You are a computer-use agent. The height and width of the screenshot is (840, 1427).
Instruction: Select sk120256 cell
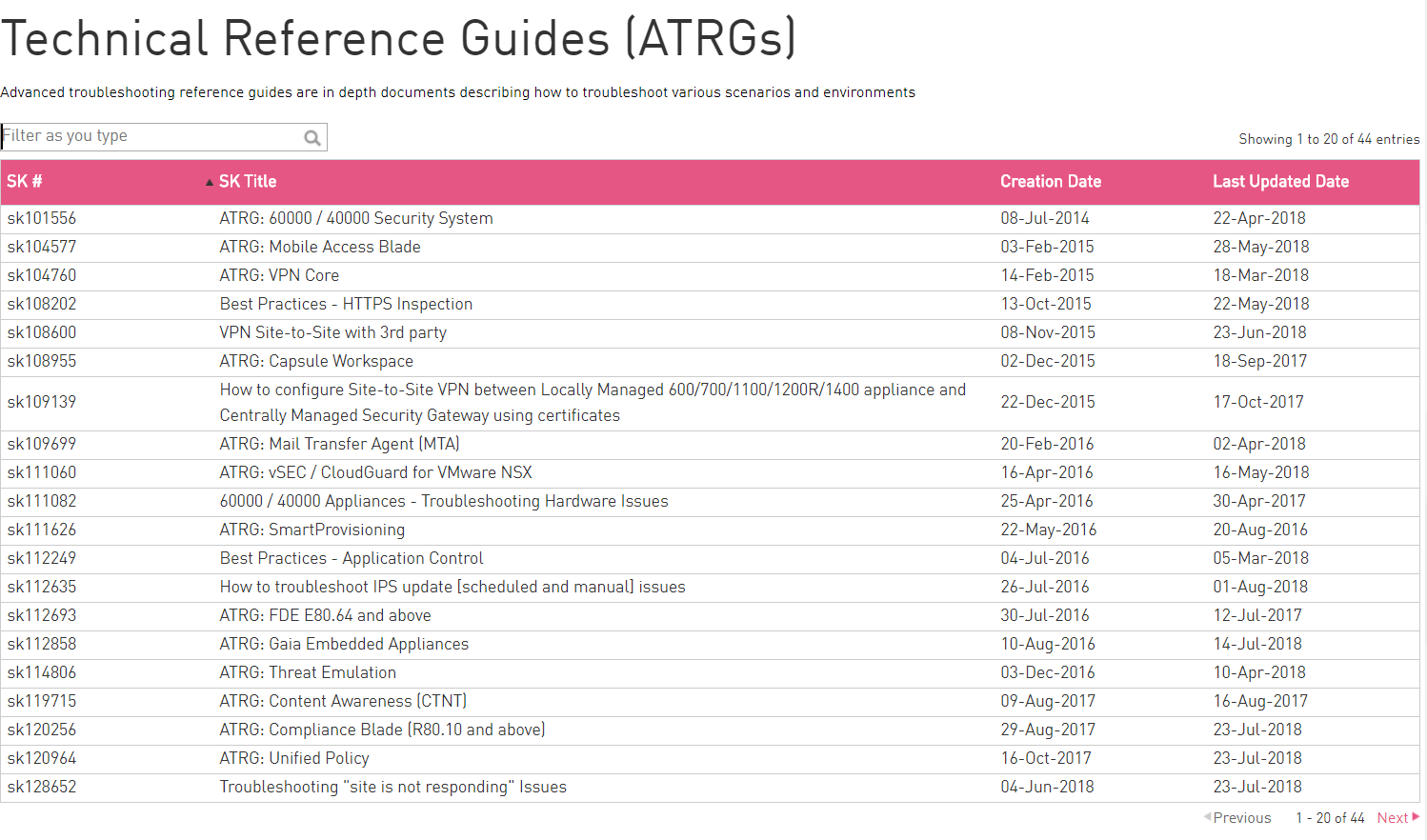(x=42, y=730)
